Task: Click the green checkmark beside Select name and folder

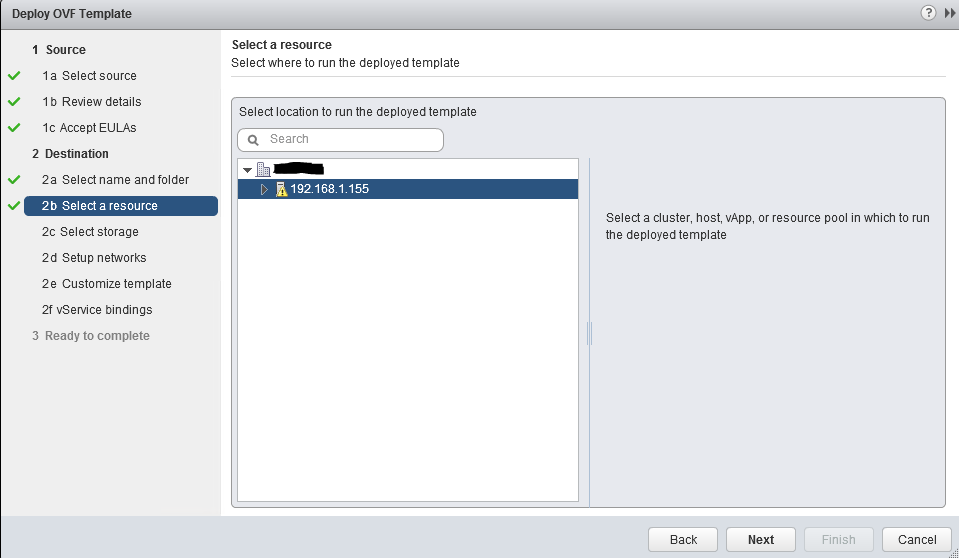Action: point(14,180)
